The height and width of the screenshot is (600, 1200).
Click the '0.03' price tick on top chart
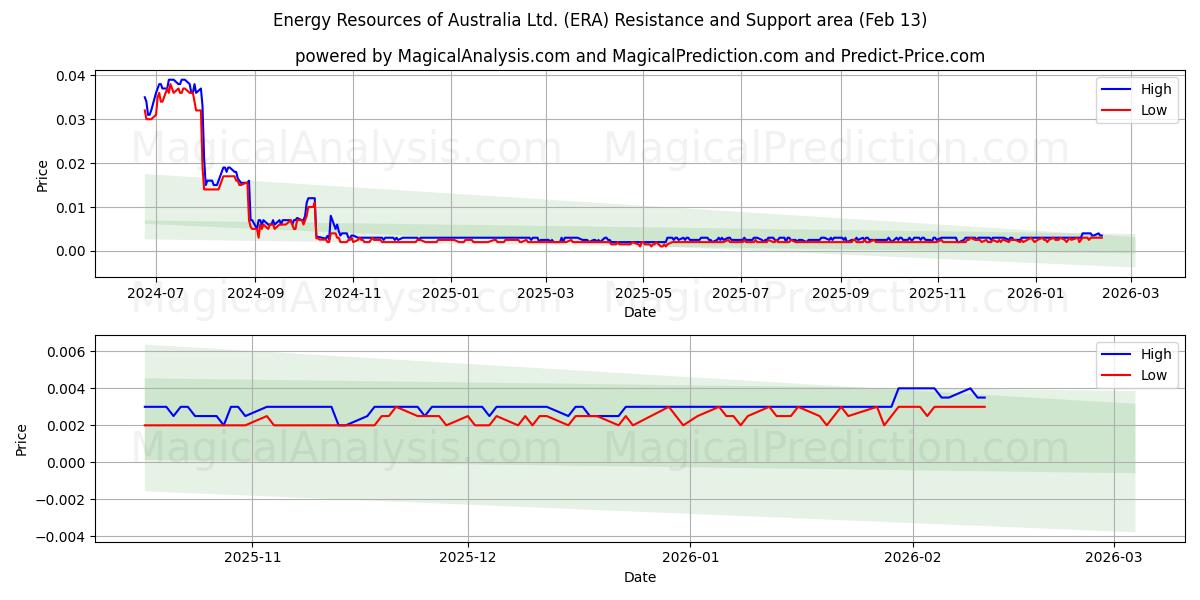(73, 120)
